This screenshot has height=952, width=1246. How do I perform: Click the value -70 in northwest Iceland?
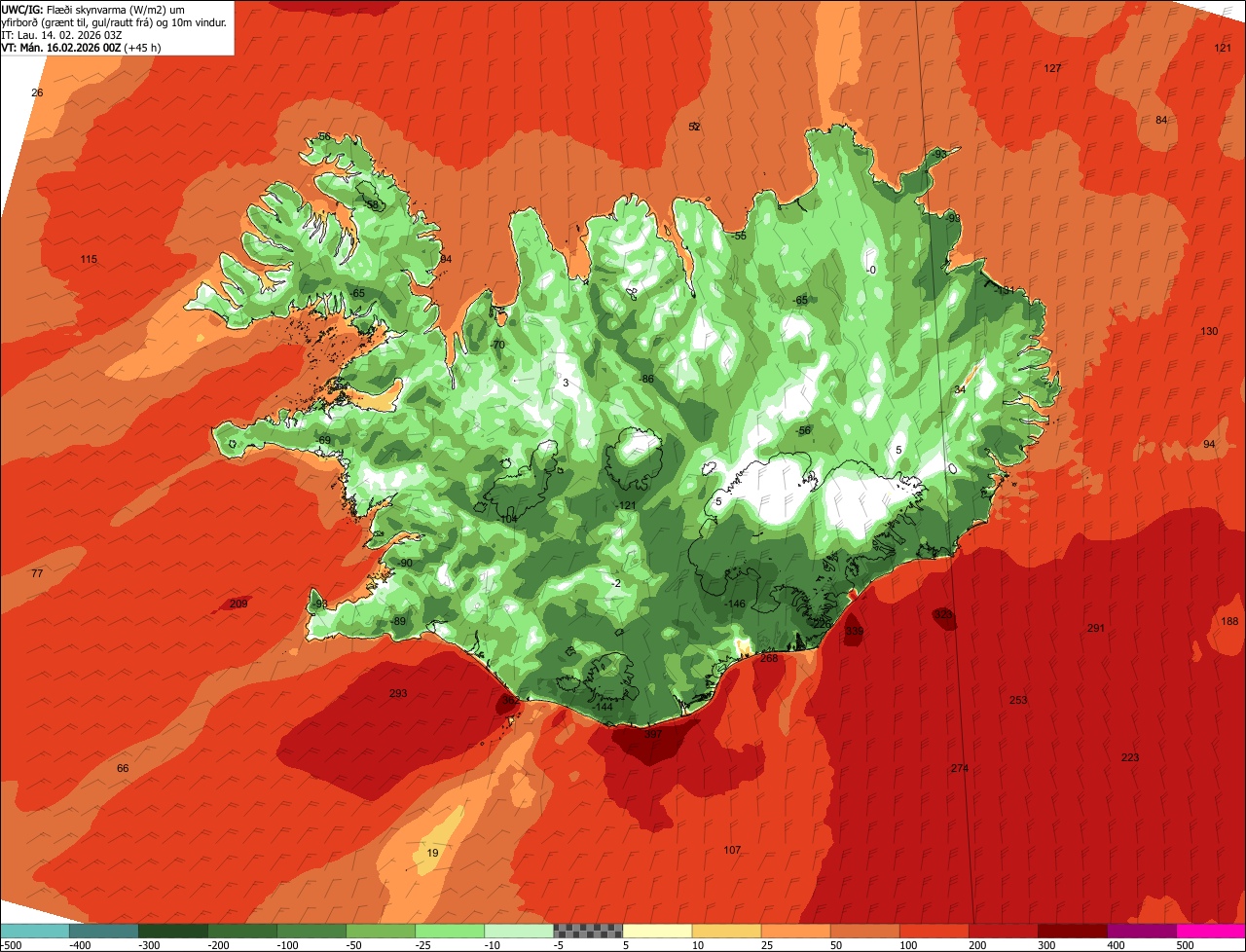497,345
